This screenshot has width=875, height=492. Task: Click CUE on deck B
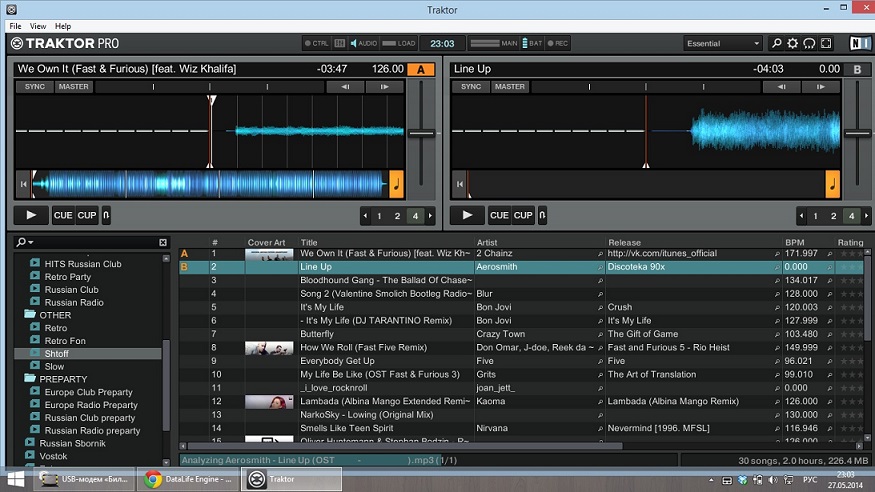point(499,215)
